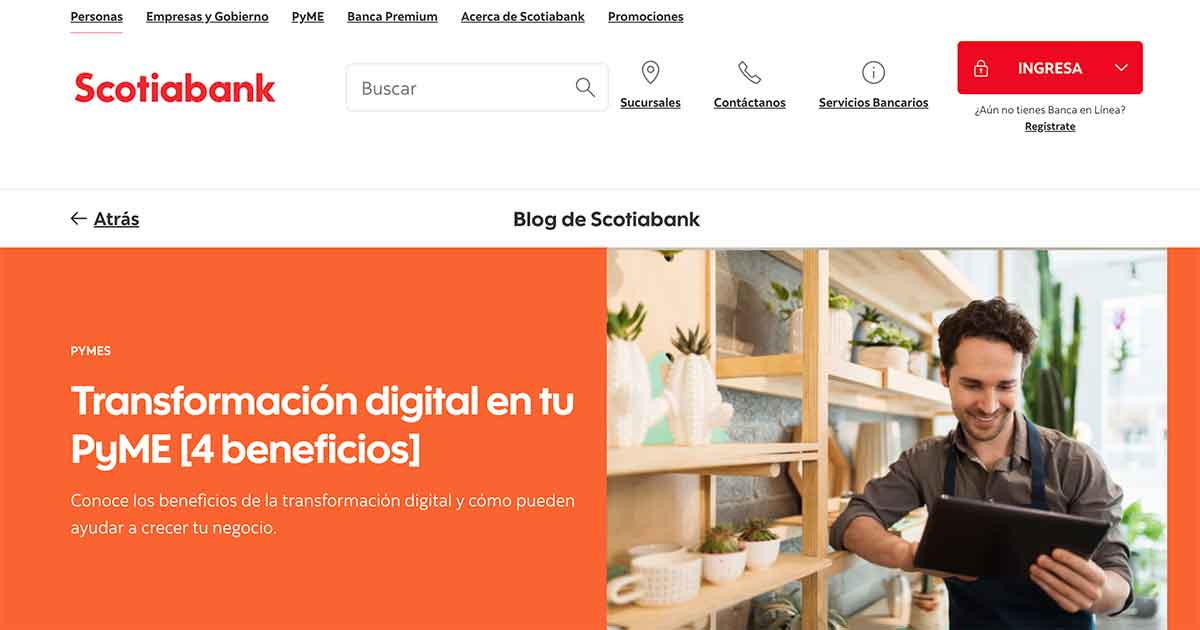Click the Scotiabank logo

[x=174, y=88]
